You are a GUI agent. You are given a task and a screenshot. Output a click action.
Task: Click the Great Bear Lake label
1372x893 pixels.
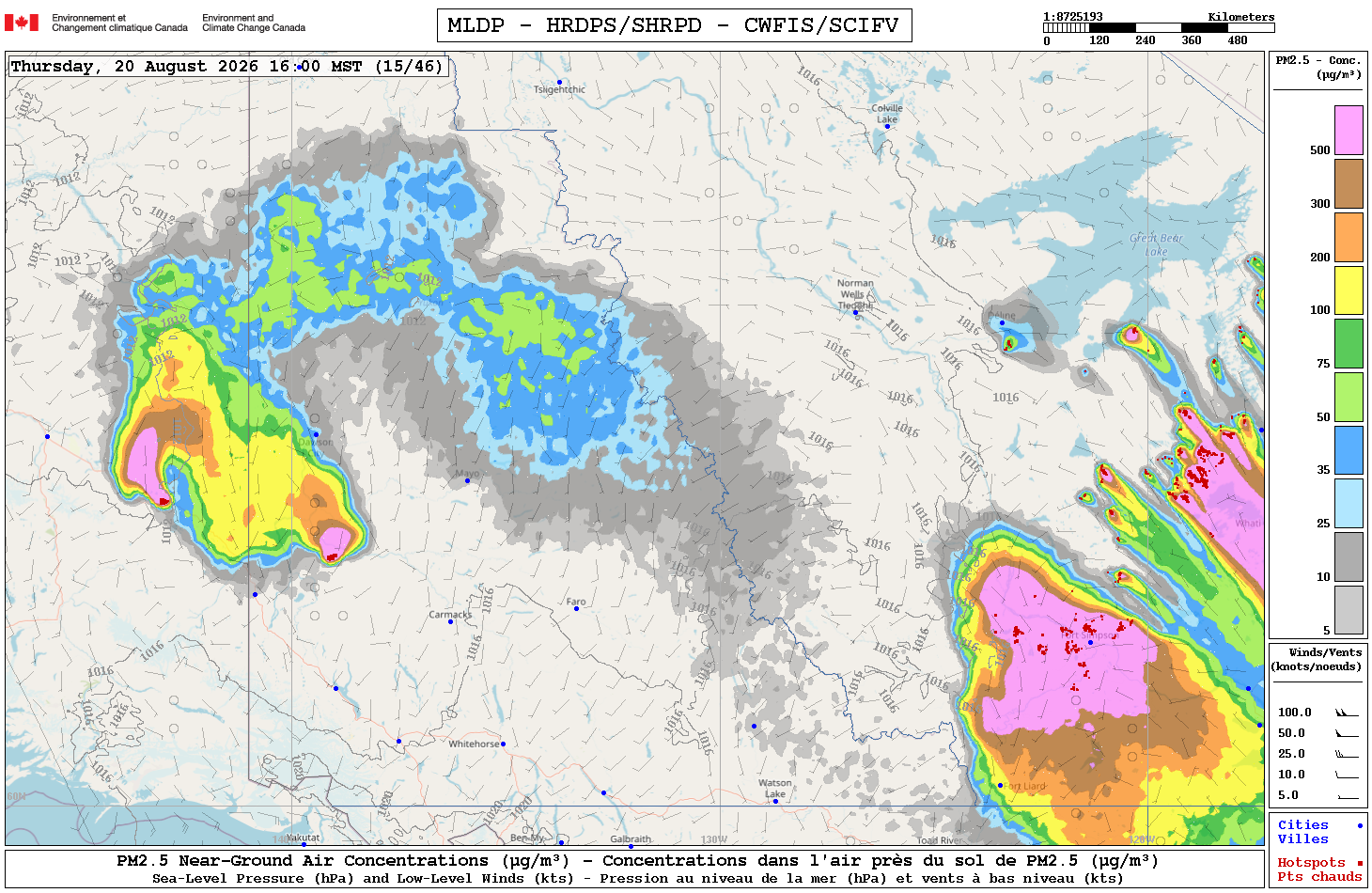click(1156, 244)
